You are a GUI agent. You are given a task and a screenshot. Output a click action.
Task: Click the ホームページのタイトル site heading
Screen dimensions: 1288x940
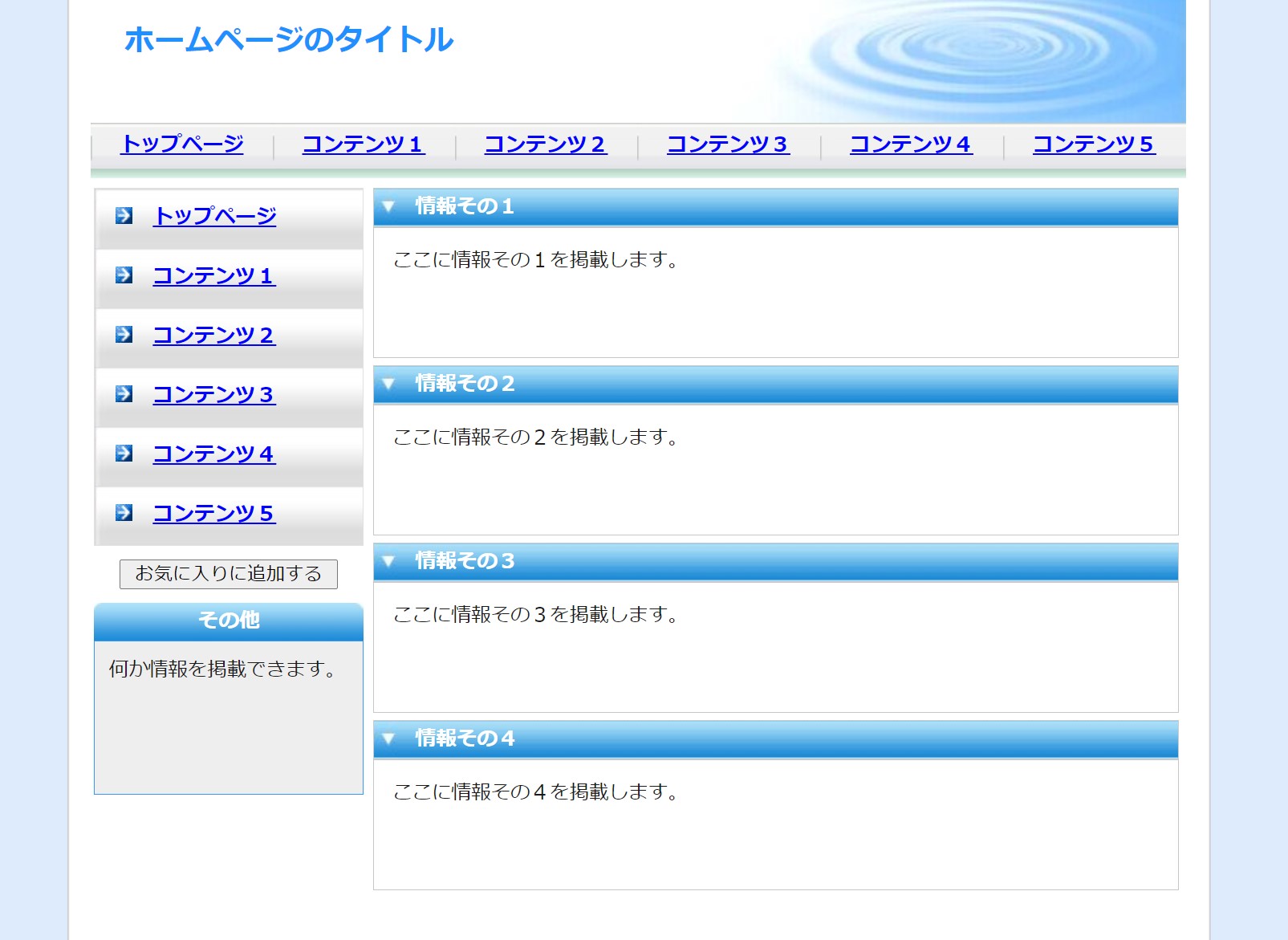[x=289, y=40]
